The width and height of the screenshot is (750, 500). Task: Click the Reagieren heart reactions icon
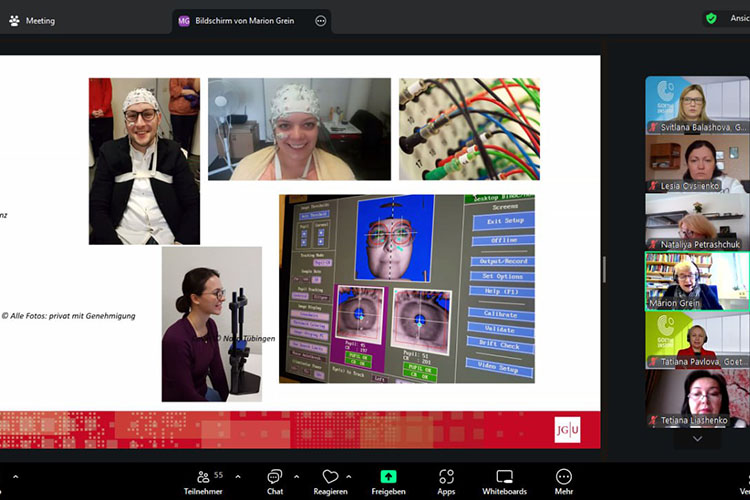click(x=330, y=481)
